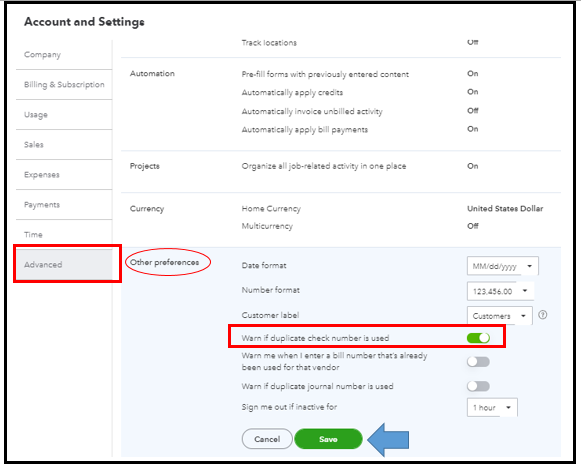Change the sign-out inactivity 1 hour dropdown

pos(492,407)
